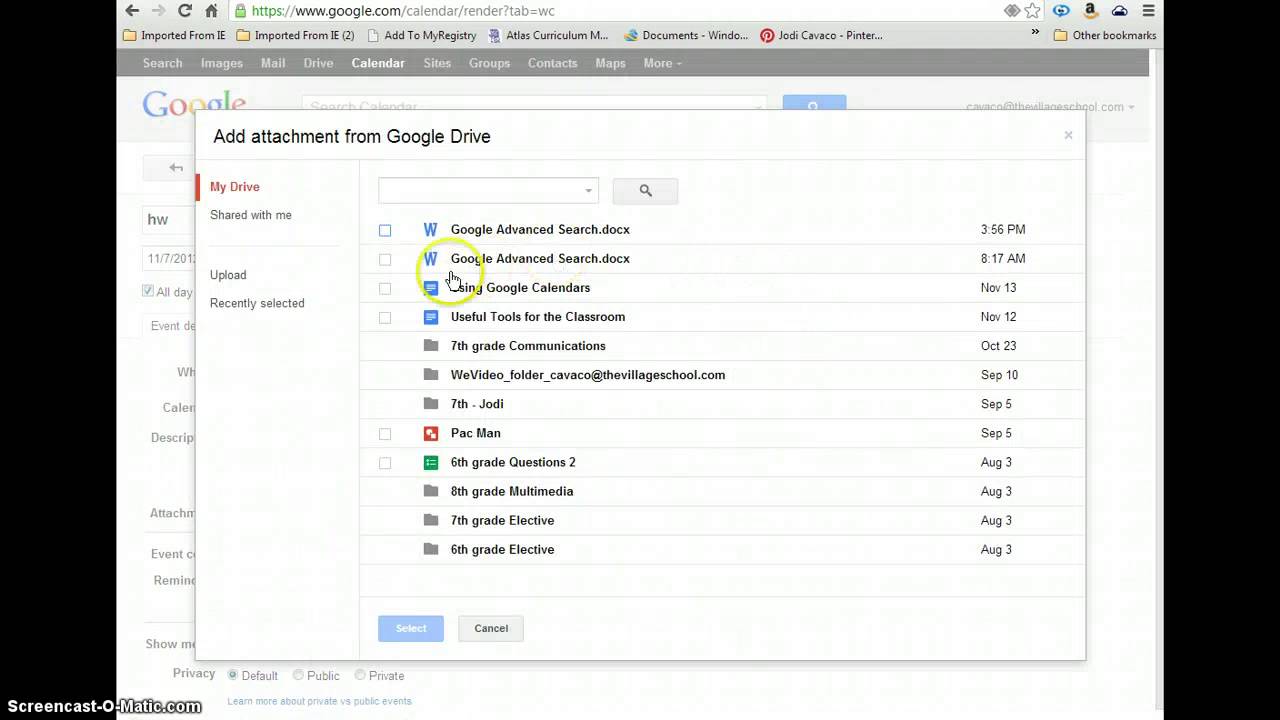Click the browser back arrow

pos(132,11)
